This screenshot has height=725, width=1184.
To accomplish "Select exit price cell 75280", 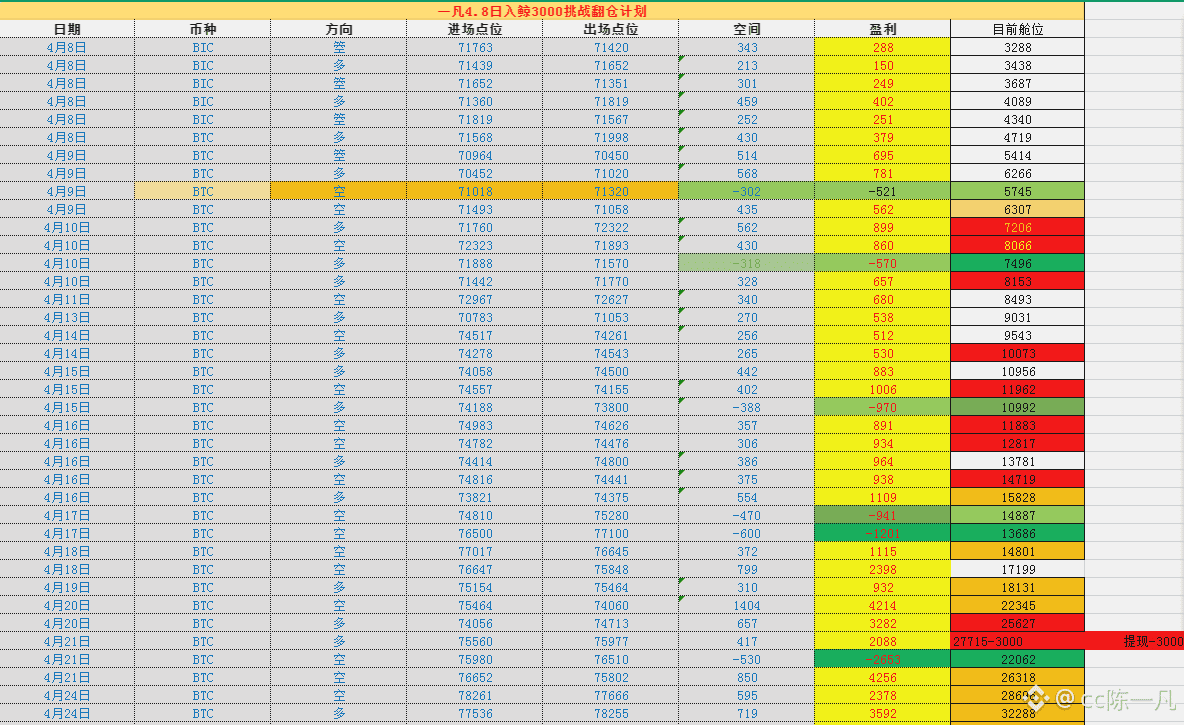I will [610, 515].
